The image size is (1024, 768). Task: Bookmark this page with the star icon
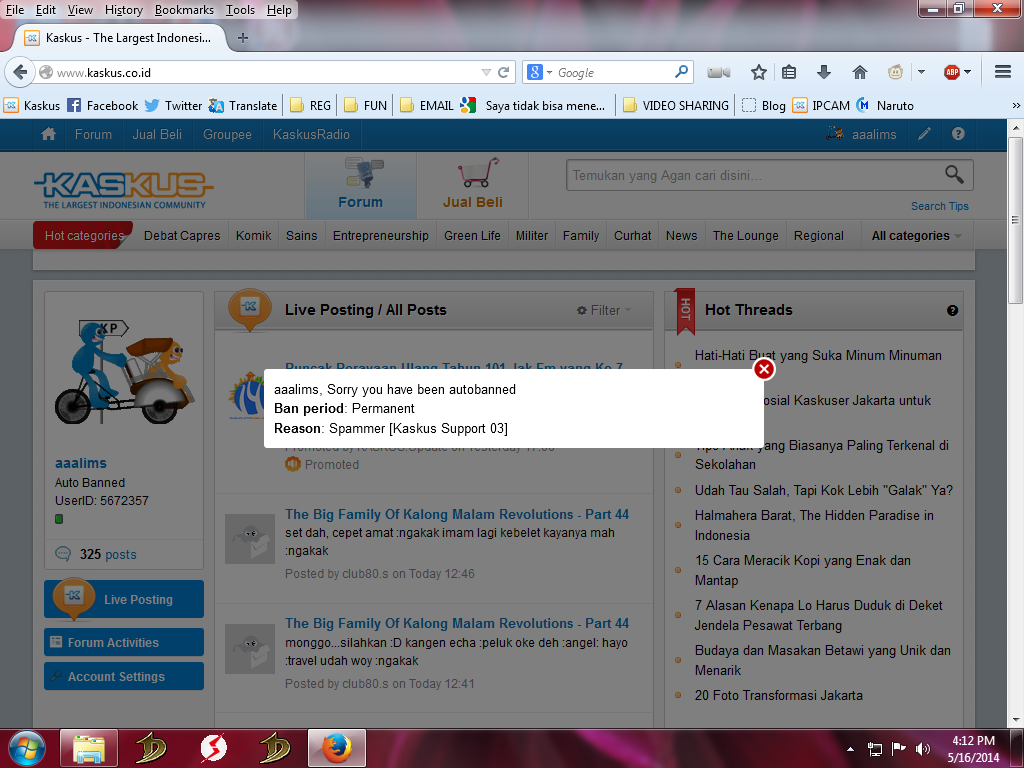758,72
